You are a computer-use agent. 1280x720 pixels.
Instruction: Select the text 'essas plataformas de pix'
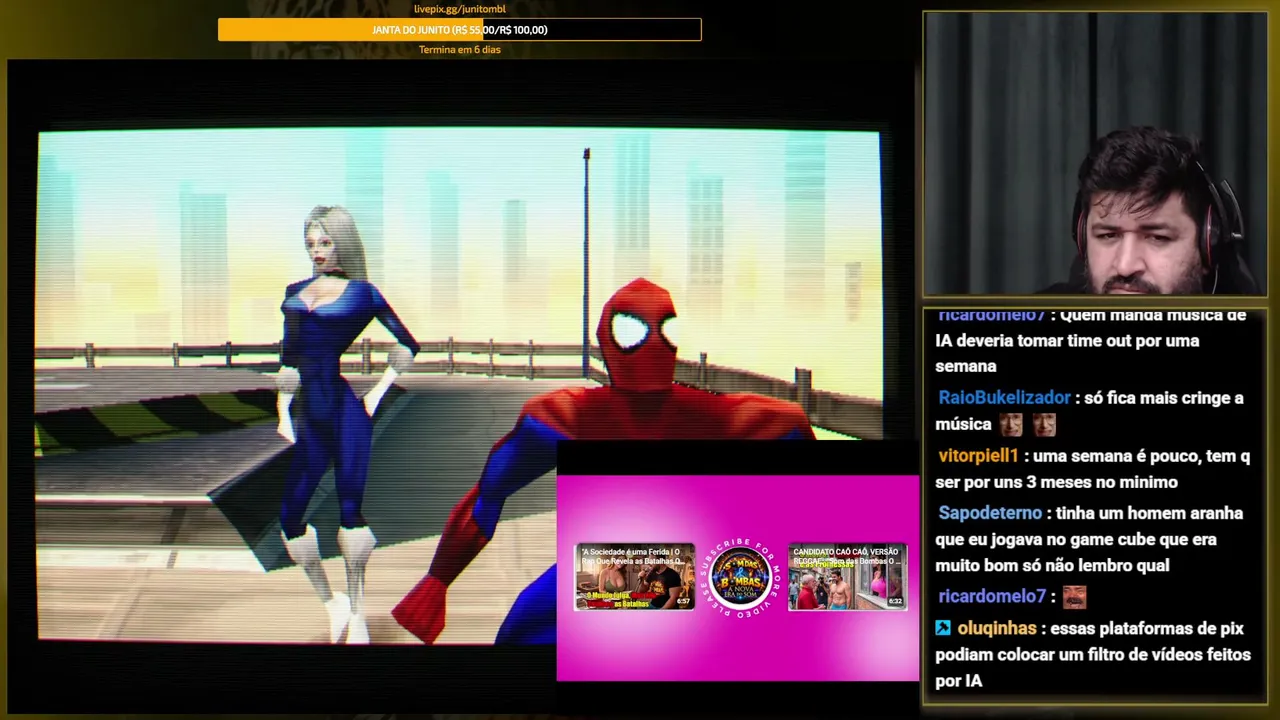point(1146,629)
